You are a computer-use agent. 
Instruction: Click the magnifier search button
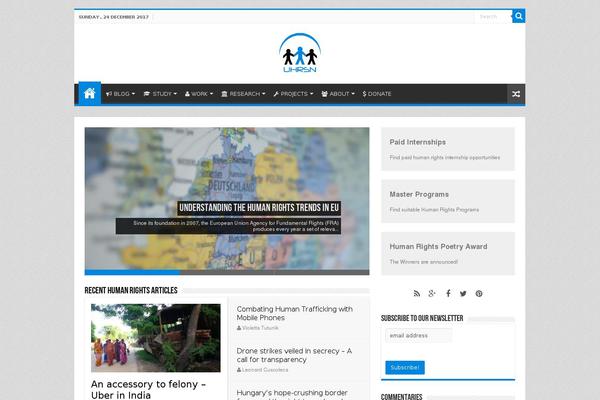click(x=518, y=16)
